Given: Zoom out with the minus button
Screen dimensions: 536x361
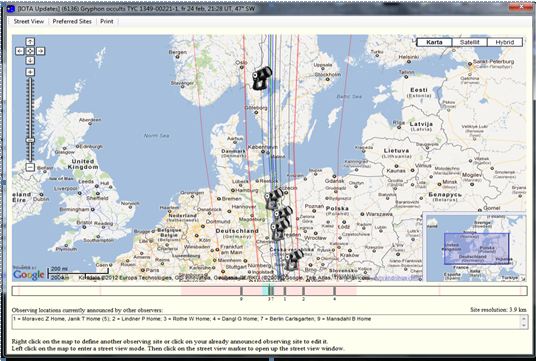Looking at the screenshot, I should pos(30,167).
